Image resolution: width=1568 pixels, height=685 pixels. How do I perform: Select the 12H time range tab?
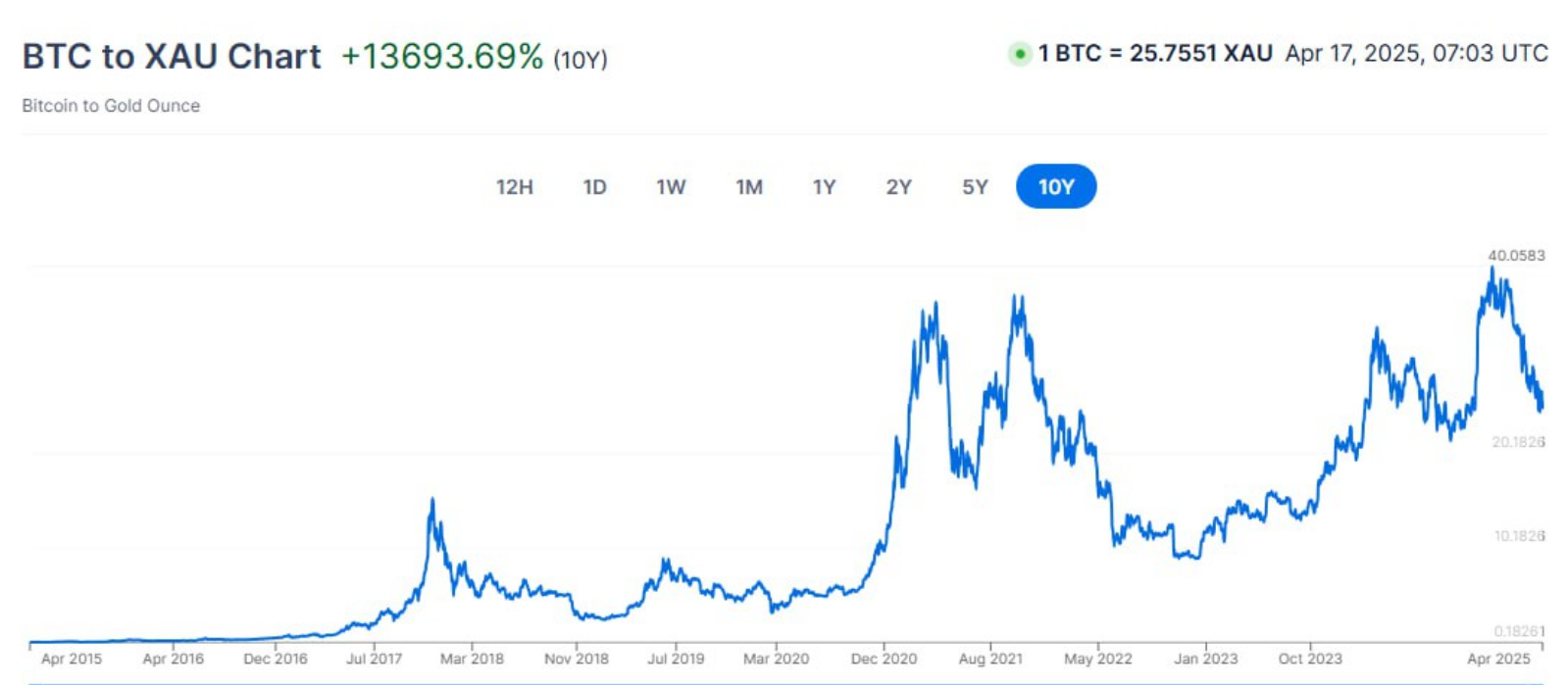point(514,187)
